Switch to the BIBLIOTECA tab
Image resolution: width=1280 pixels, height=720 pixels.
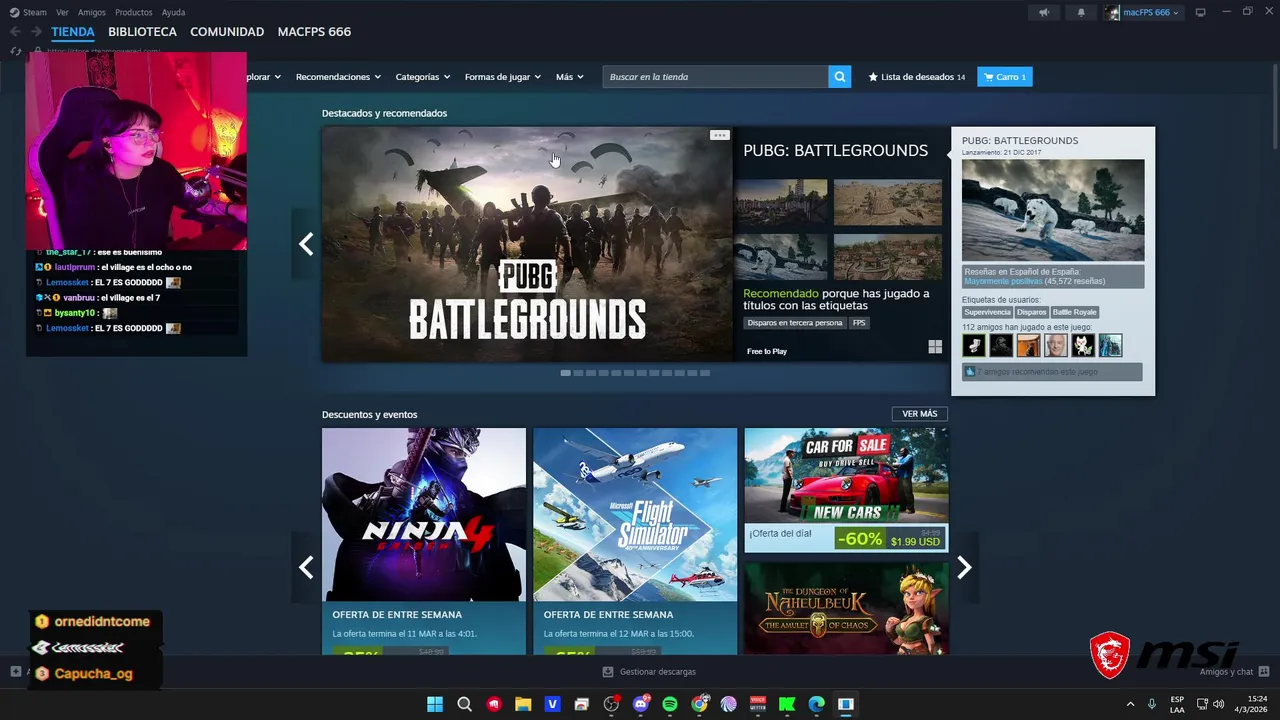pyautogui.click(x=143, y=32)
